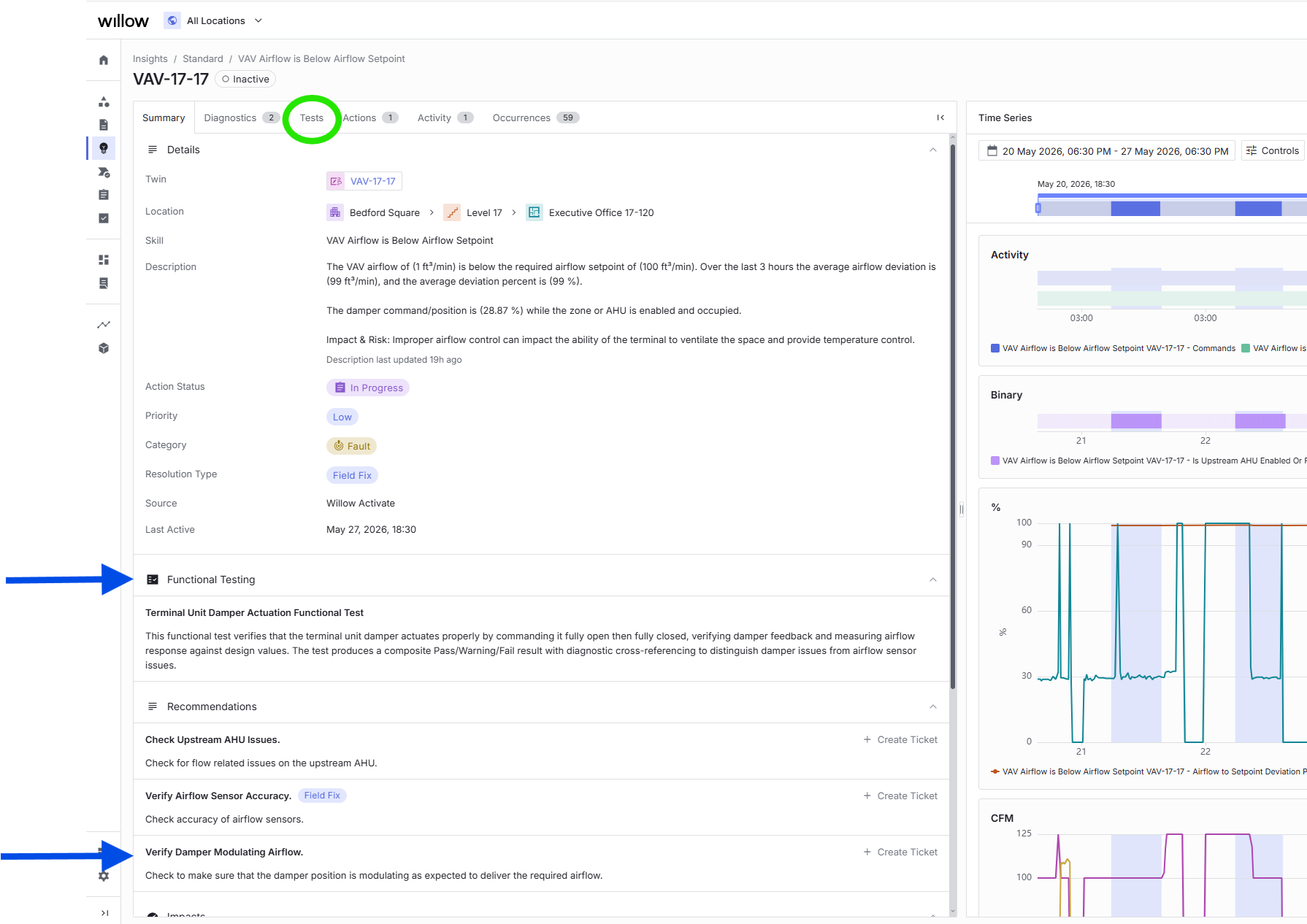Collapse the Details section
The height and width of the screenshot is (924, 1307).
932,150
